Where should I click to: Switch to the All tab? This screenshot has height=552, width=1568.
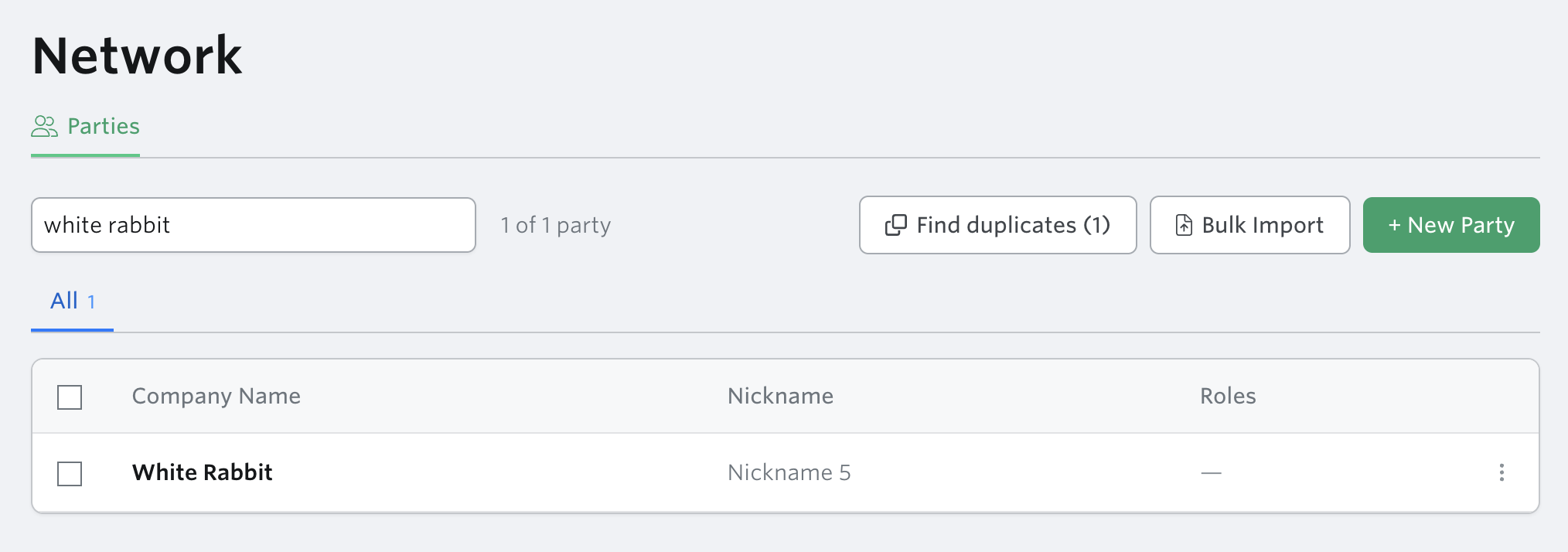[x=73, y=302]
